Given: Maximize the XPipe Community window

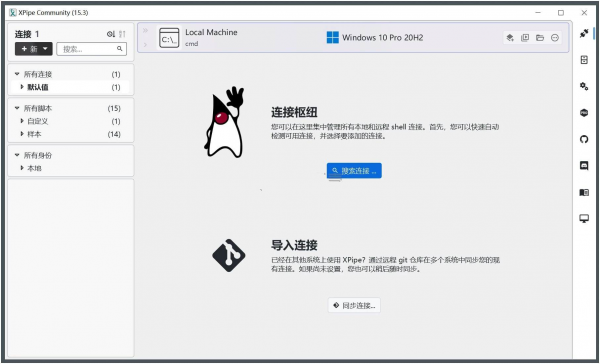Looking at the screenshot, I should tap(561, 13).
